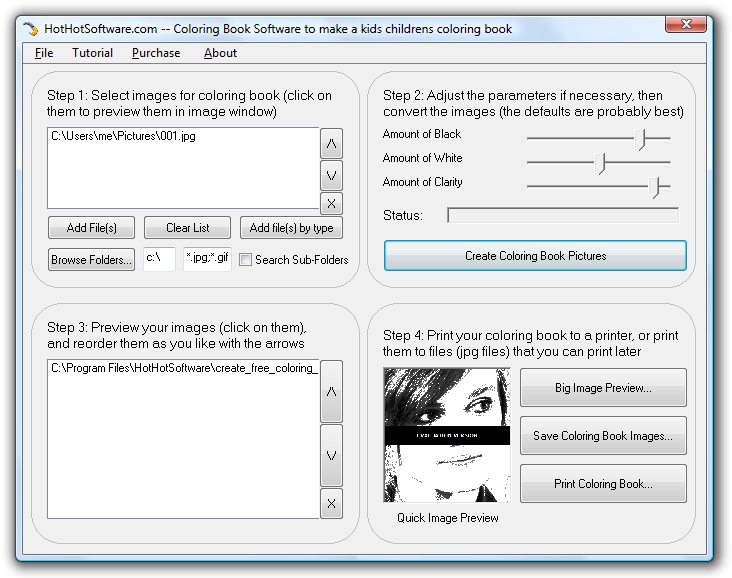Open the File menu
The width and height of the screenshot is (732, 578).
pyautogui.click(x=44, y=53)
